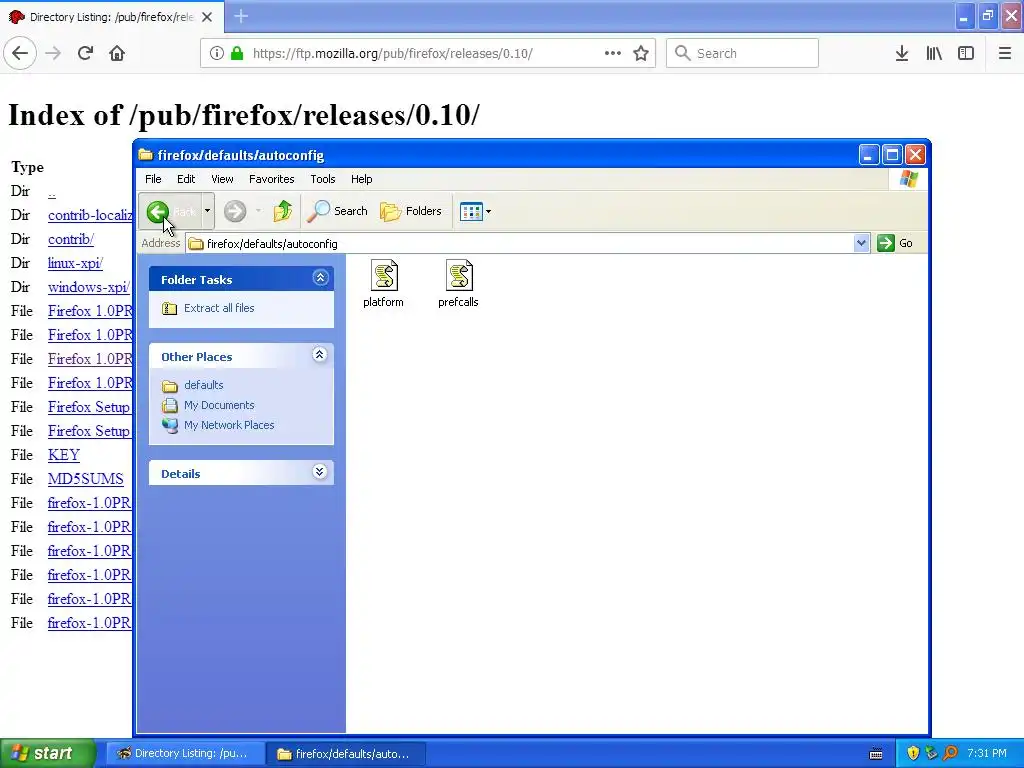Viewport: 1024px width, 768px height.
Task: Open the contrib-localized directory link
Action: 90,216
